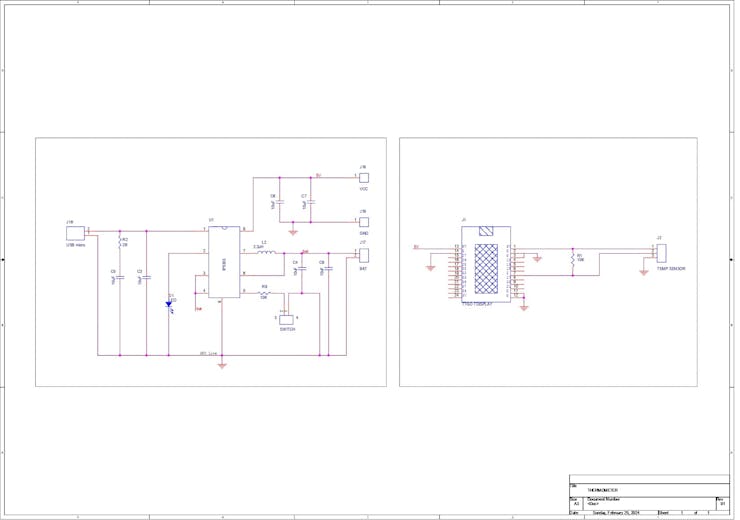Select resistor R3 near the switch
This screenshot has width=740, height=520.
tap(264, 293)
